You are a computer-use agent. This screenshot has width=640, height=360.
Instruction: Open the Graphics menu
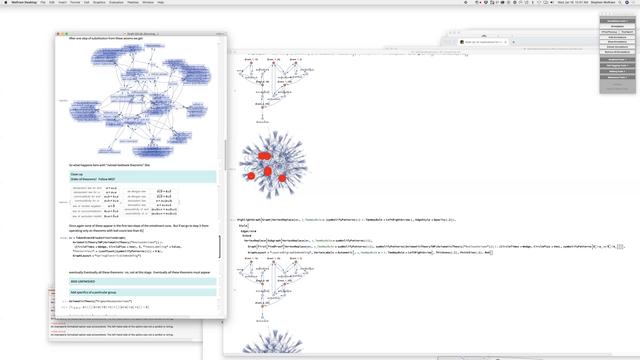pyautogui.click(x=99, y=2)
